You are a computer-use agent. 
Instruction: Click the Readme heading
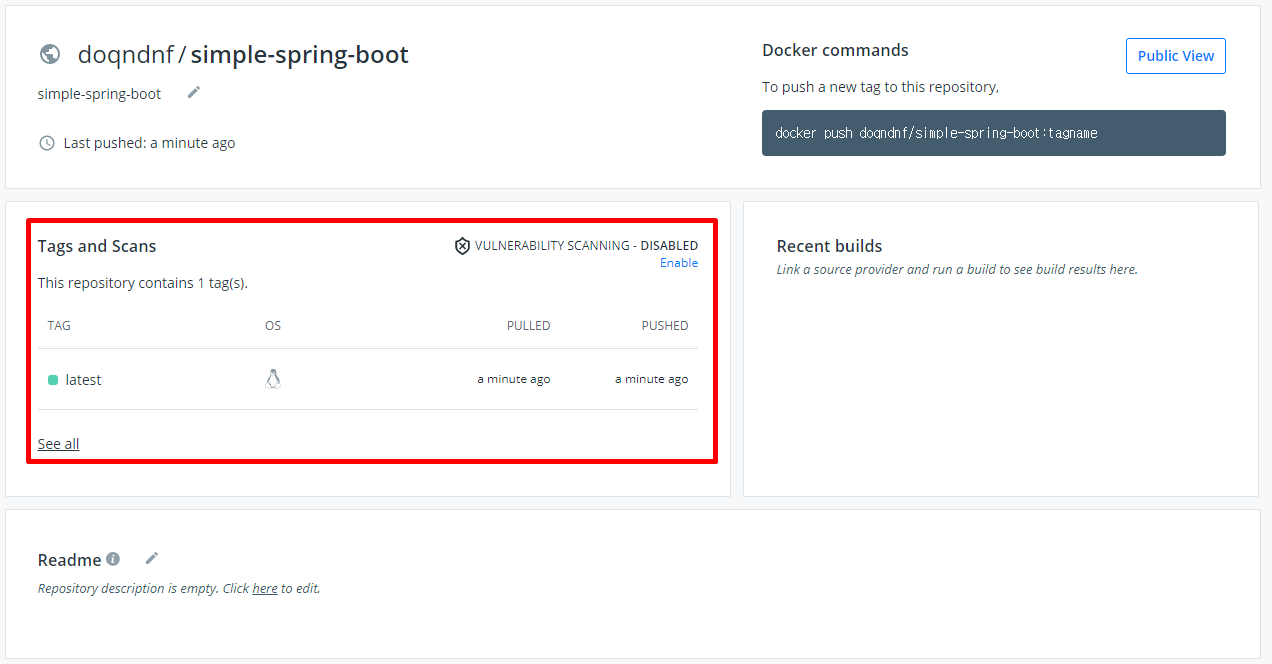click(70, 560)
